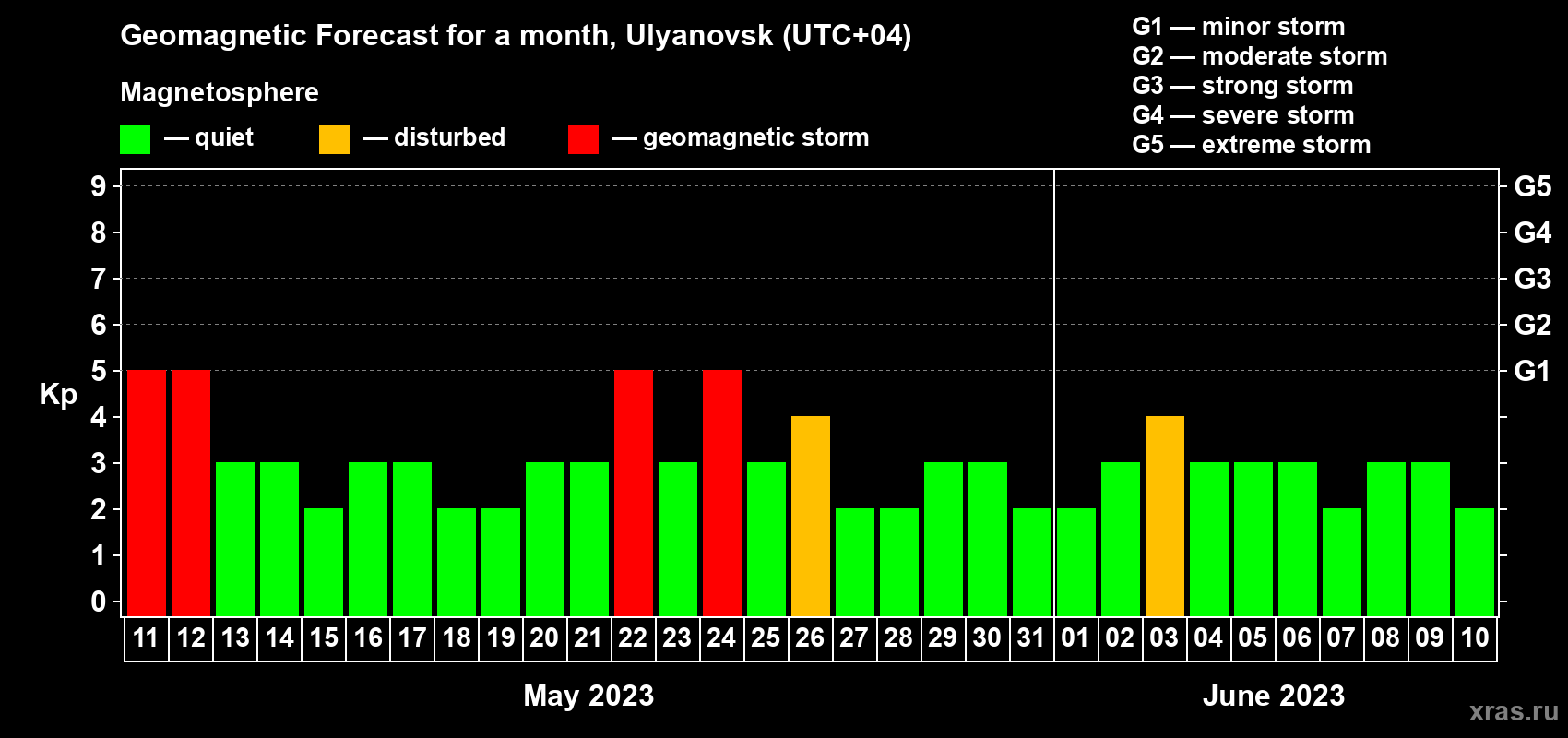This screenshot has width=1568, height=738.
Task: Click the orange disturbed legend swatch
Action: (x=335, y=139)
